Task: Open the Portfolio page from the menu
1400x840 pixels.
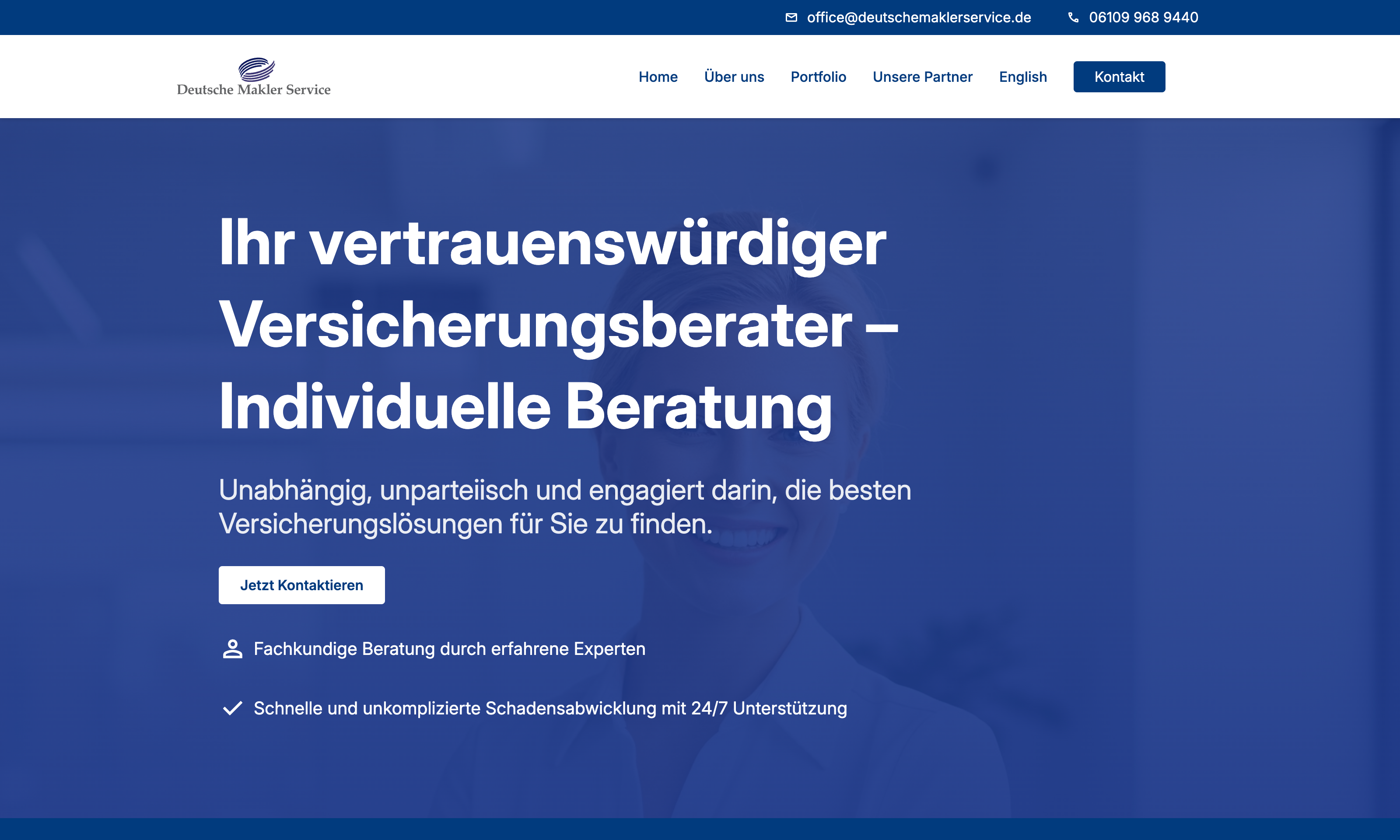Action: [x=818, y=77]
